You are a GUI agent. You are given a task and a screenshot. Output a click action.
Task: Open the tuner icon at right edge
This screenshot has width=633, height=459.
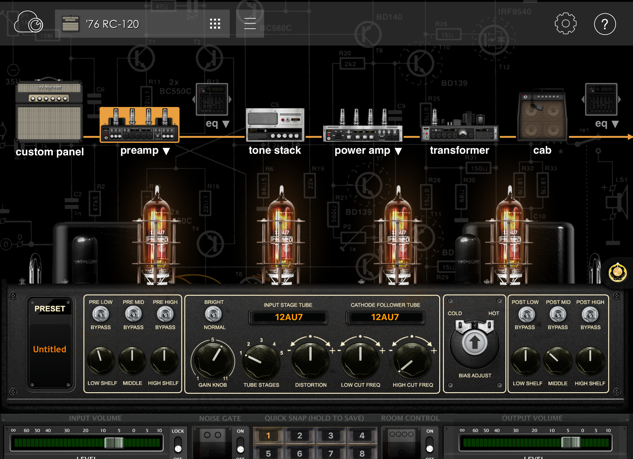pyautogui.click(x=618, y=272)
